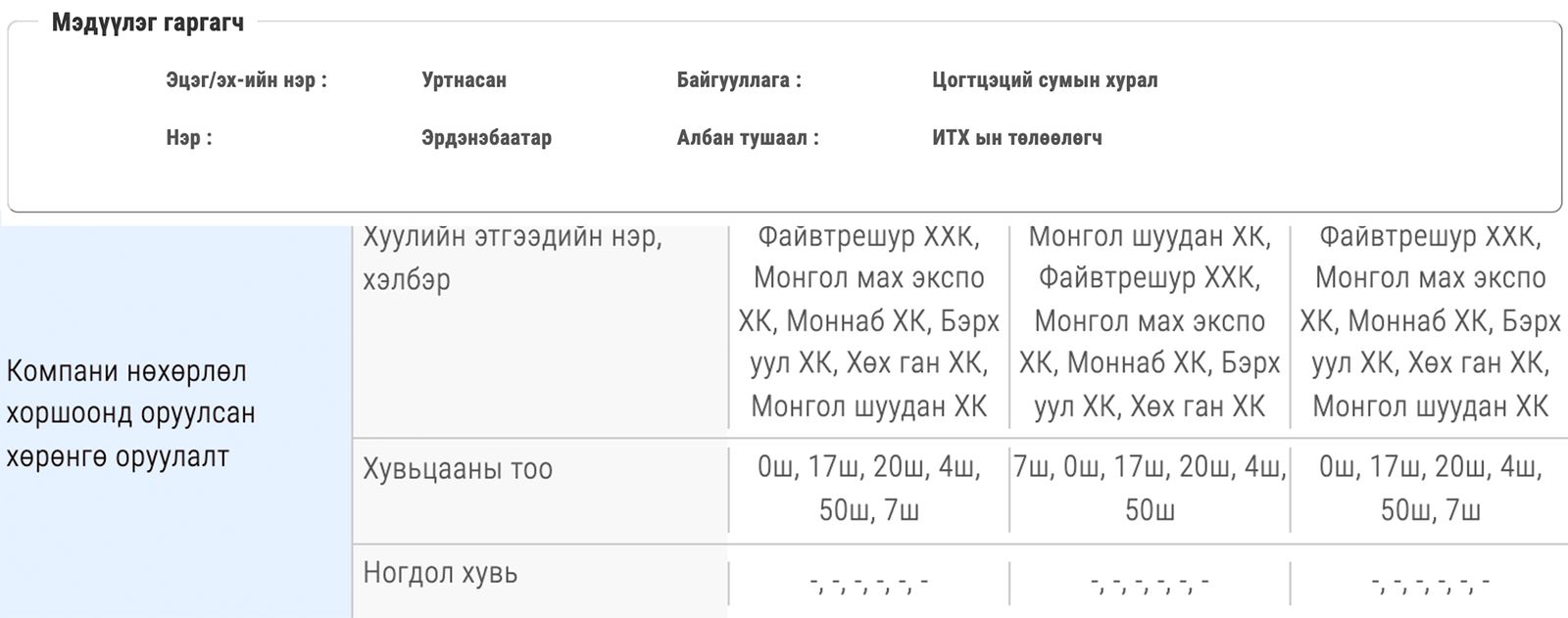Click the middle dividend cell in the "Ногдол хувь" row
The width and height of the screenshot is (1568, 618).
(1150, 584)
